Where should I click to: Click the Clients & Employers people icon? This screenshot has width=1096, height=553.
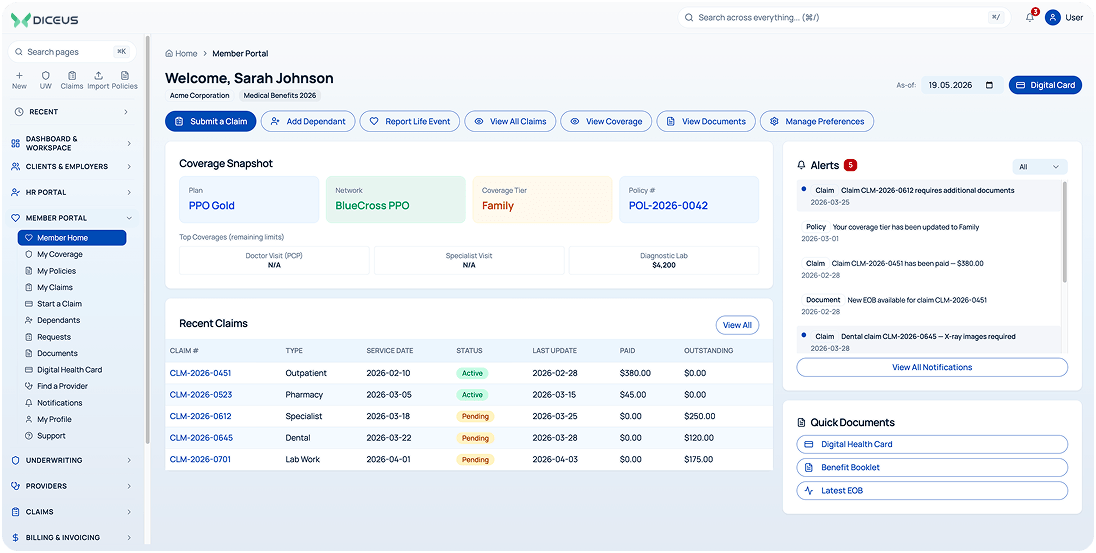15,166
